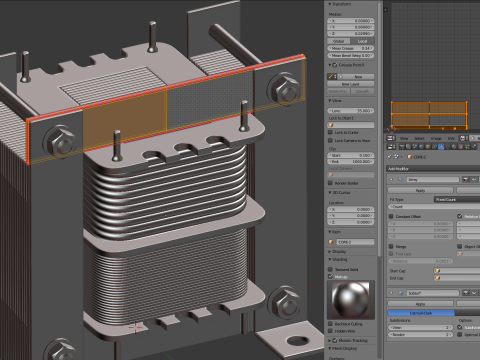Disable the Matcap checkbox
This screenshot has height=360, width=480.
330,277
